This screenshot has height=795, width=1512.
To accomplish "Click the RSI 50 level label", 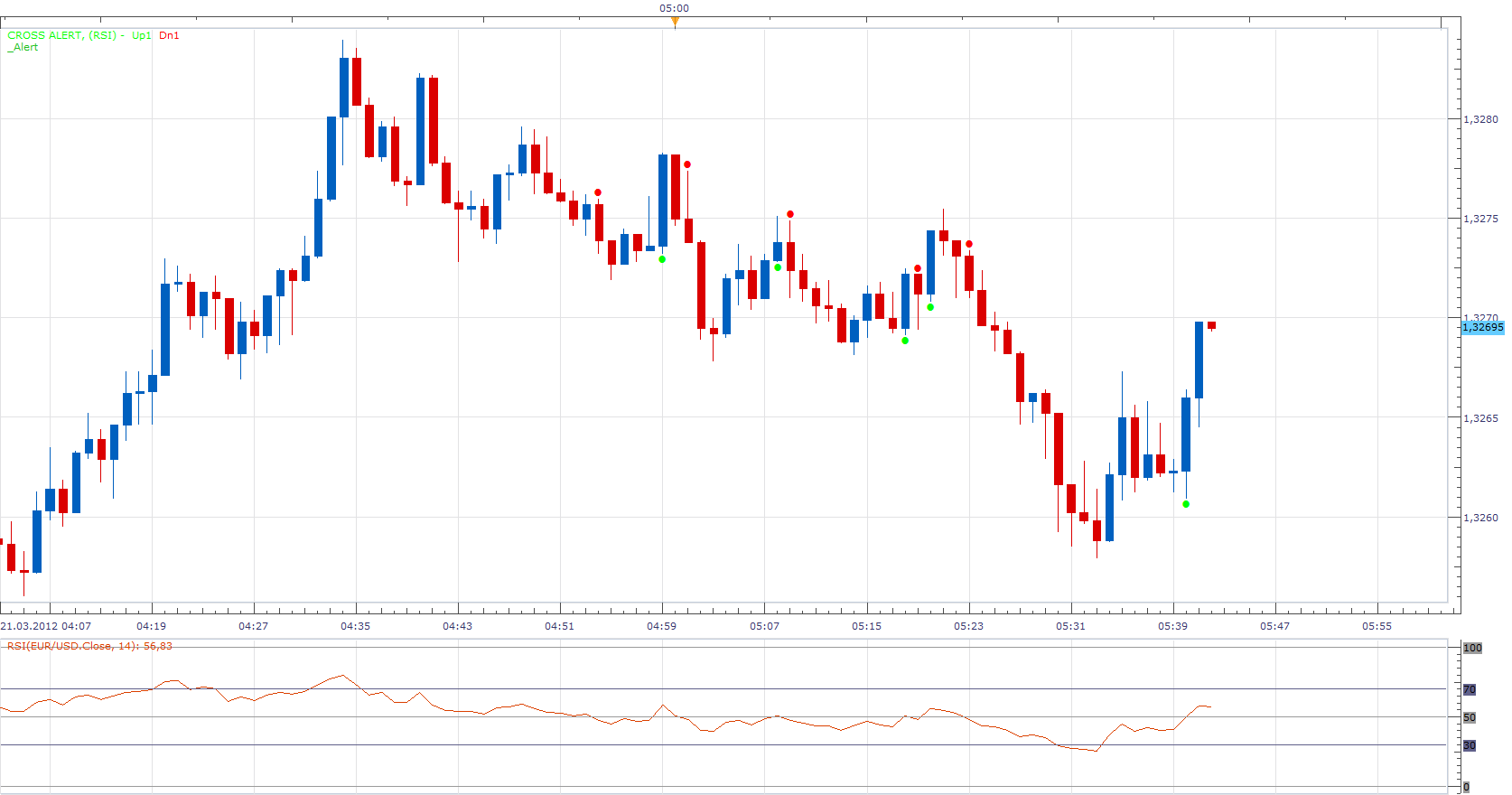I will point(1470,717).
